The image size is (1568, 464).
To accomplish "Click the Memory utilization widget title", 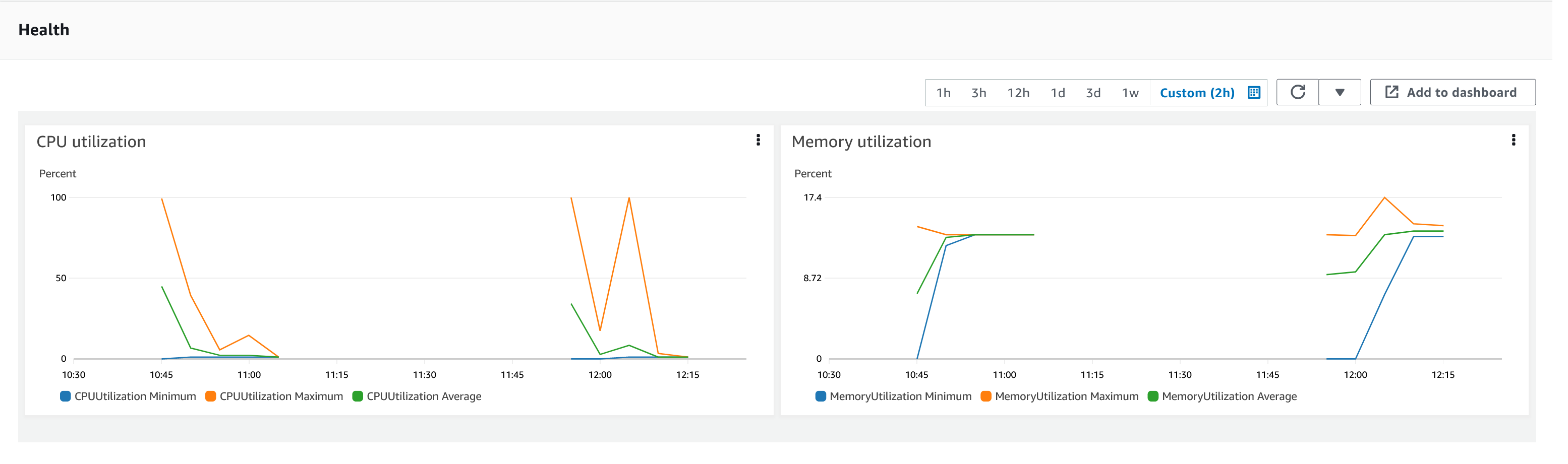I will 870,143.
